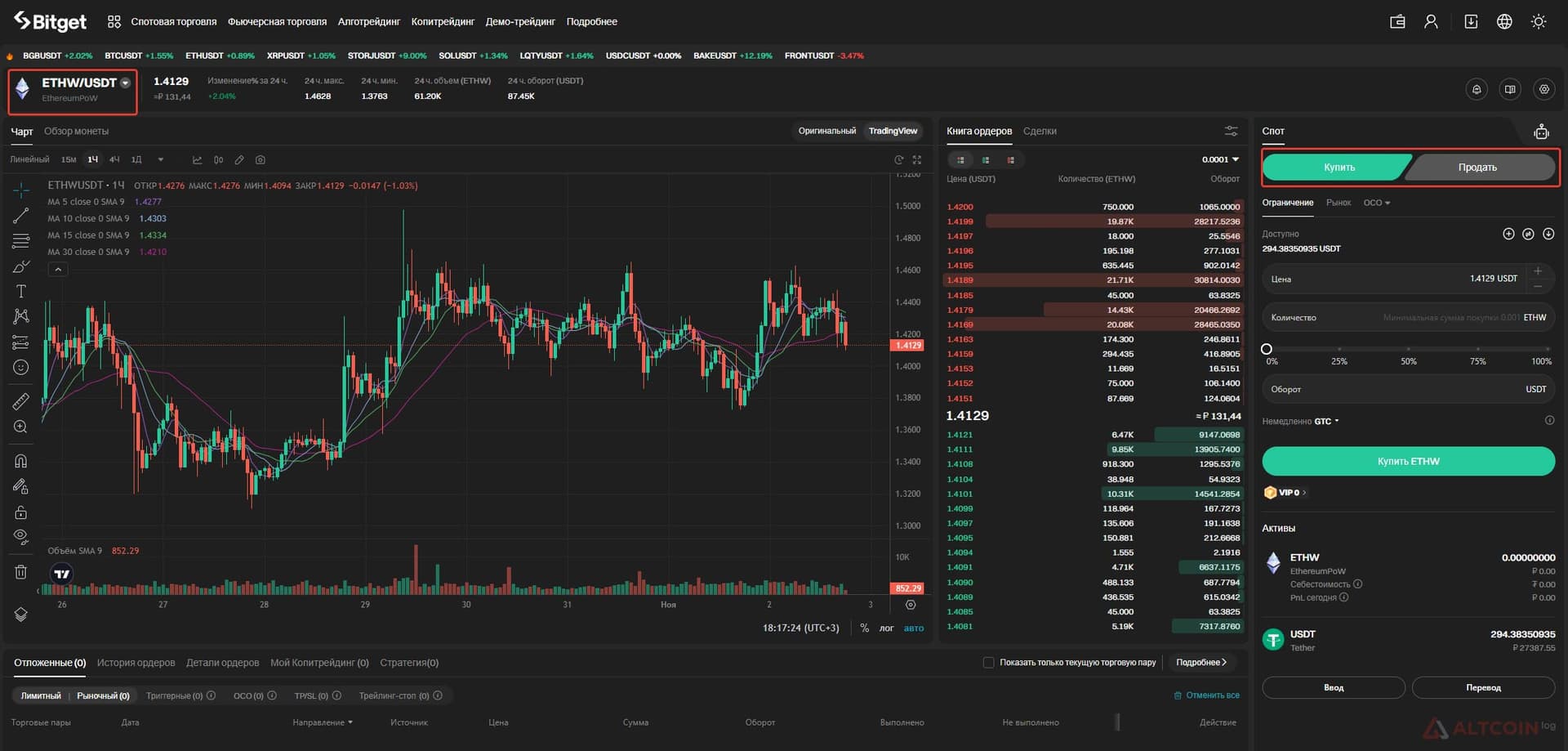Select the ruler measure tool
This screenshot has width=1568, height=751.
click(21, 401)
